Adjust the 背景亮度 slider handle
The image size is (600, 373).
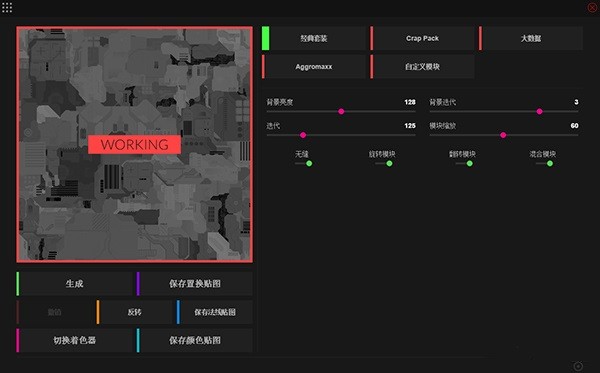(x=341, y=111)
